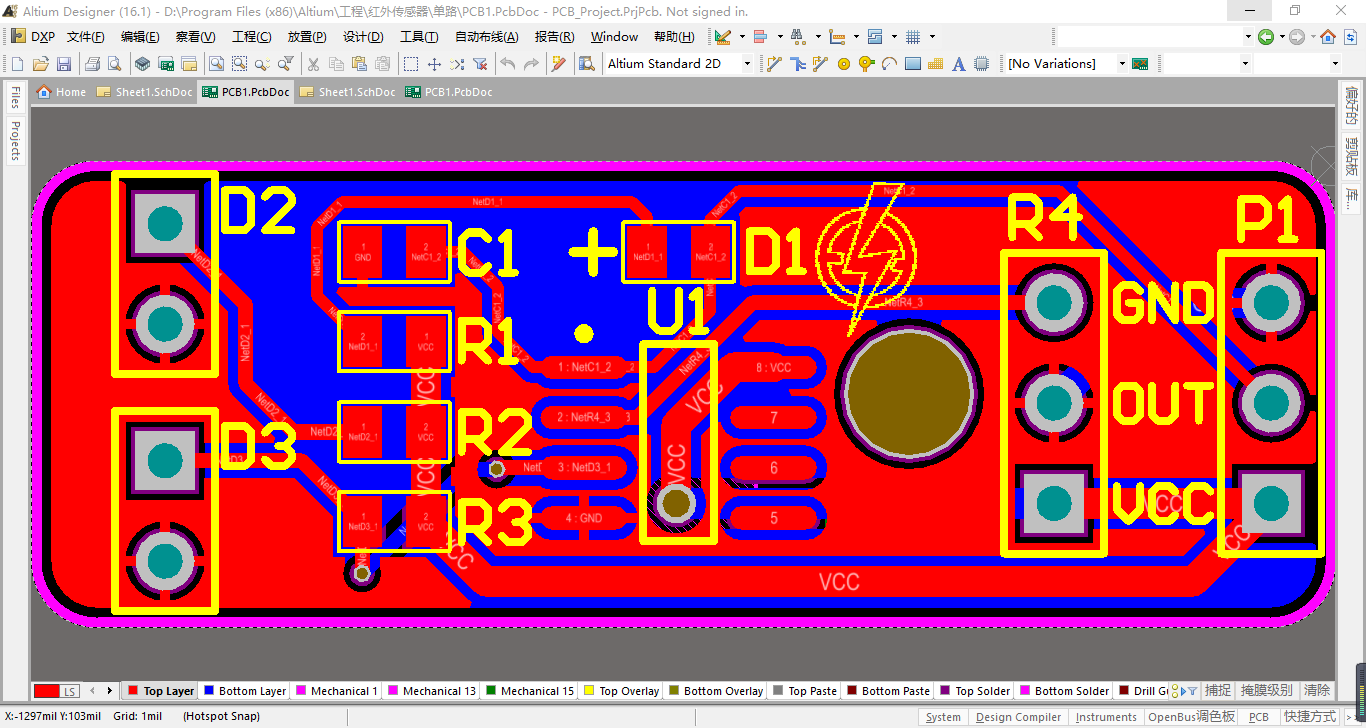The height and width of the screenshot is (728, 1366).
Task: Select the interactive routing tool
Action: [774, 64]
